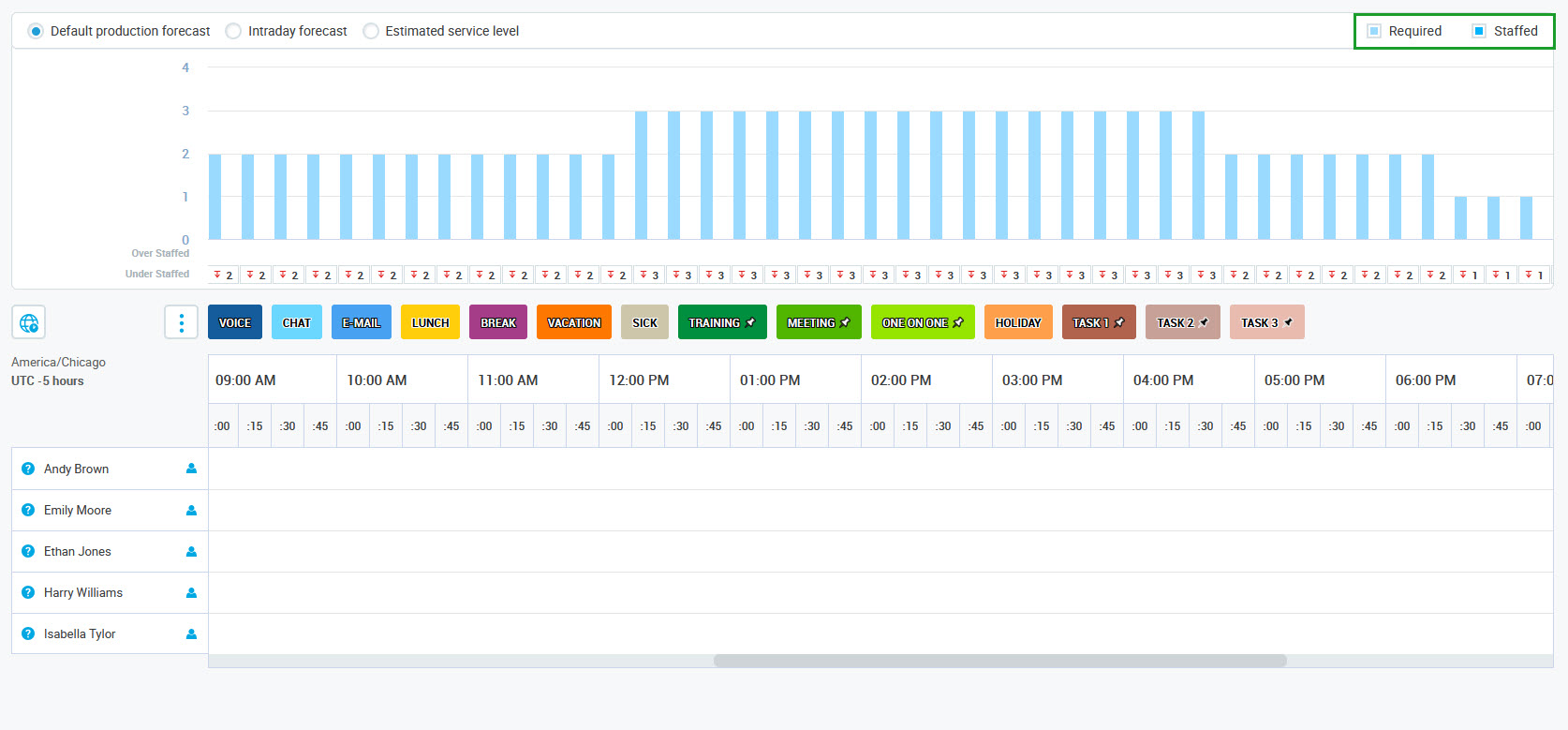The height and width of the screenshot is (730, 1568).
Task: Select the LUNCH activity button
Action: 430,322
